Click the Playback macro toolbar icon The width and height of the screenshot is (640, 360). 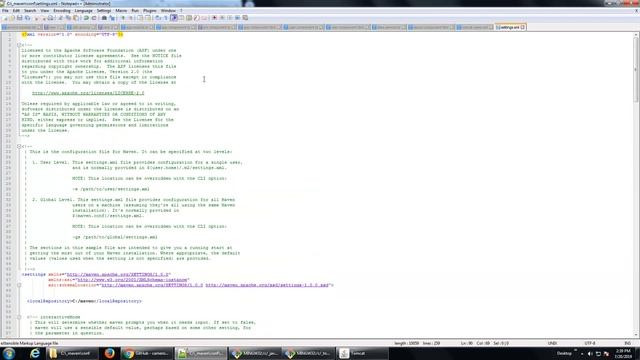click(230, 18)
